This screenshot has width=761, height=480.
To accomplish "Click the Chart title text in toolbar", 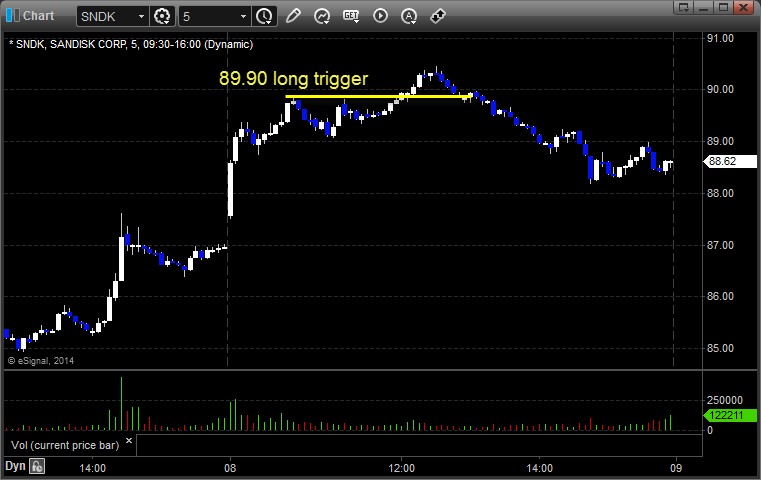I will (38, 16).
